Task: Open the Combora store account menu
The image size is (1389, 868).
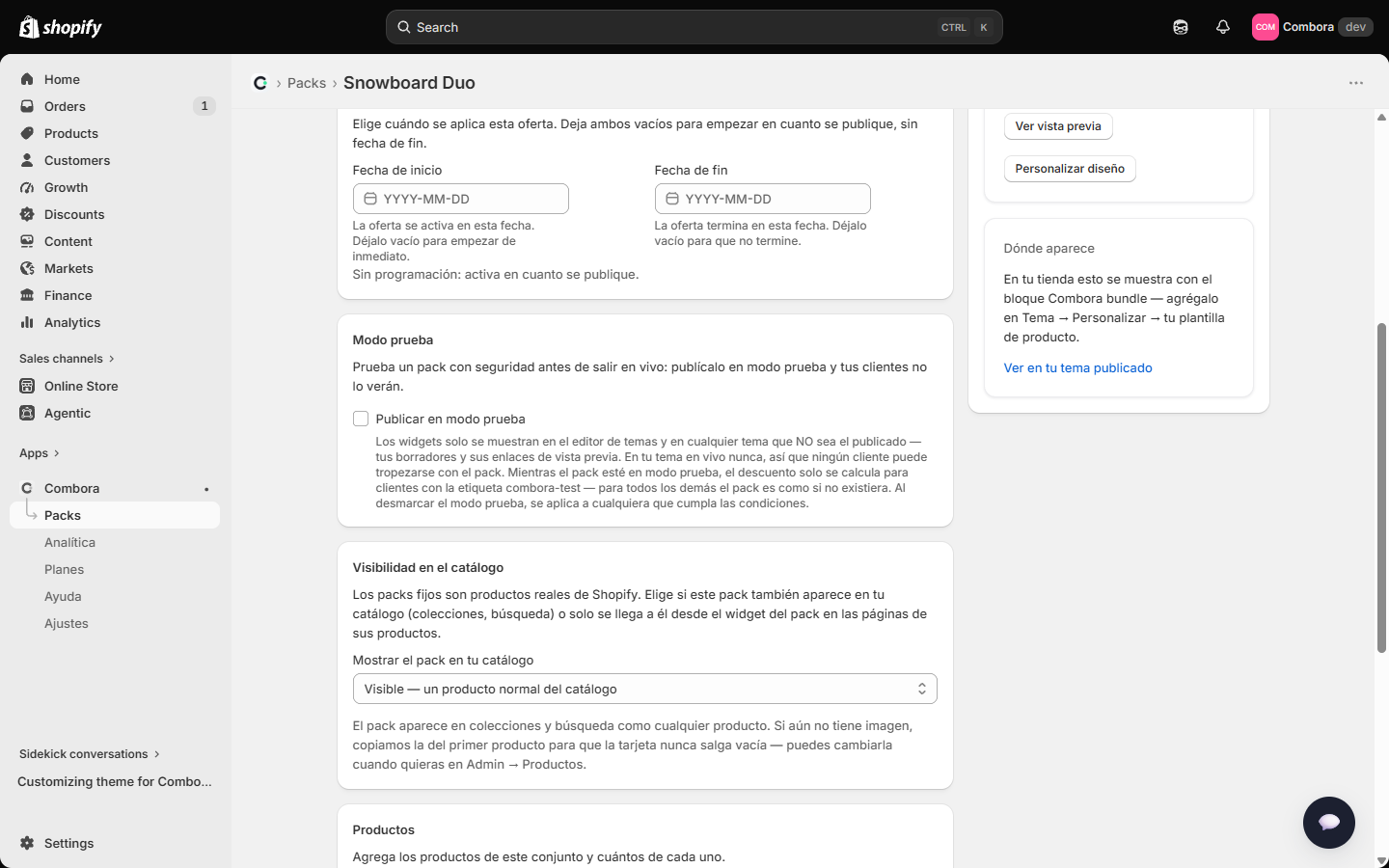Action: point(1312,27)
